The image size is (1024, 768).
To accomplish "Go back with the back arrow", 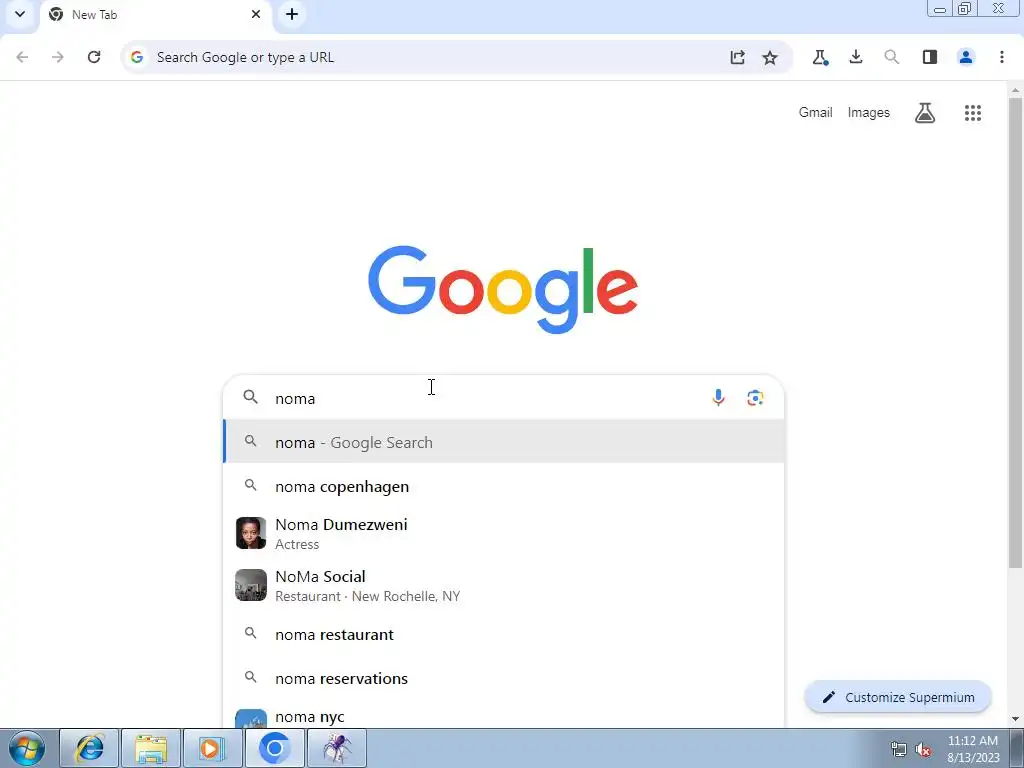I will click(22, 57).
